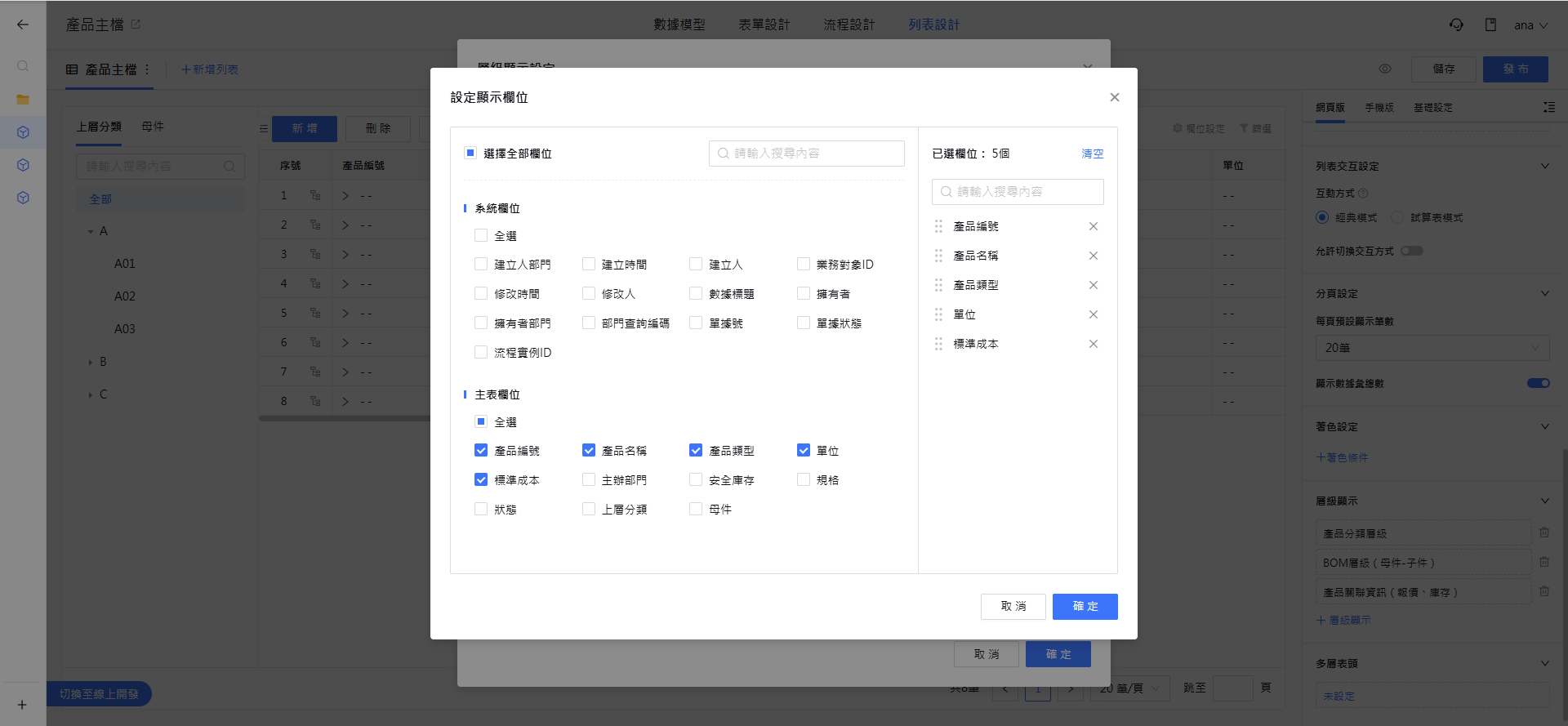The image size is (1568, 726).
Task: Uncheck the 產品名稱 field
Action: tap(589, 450)
